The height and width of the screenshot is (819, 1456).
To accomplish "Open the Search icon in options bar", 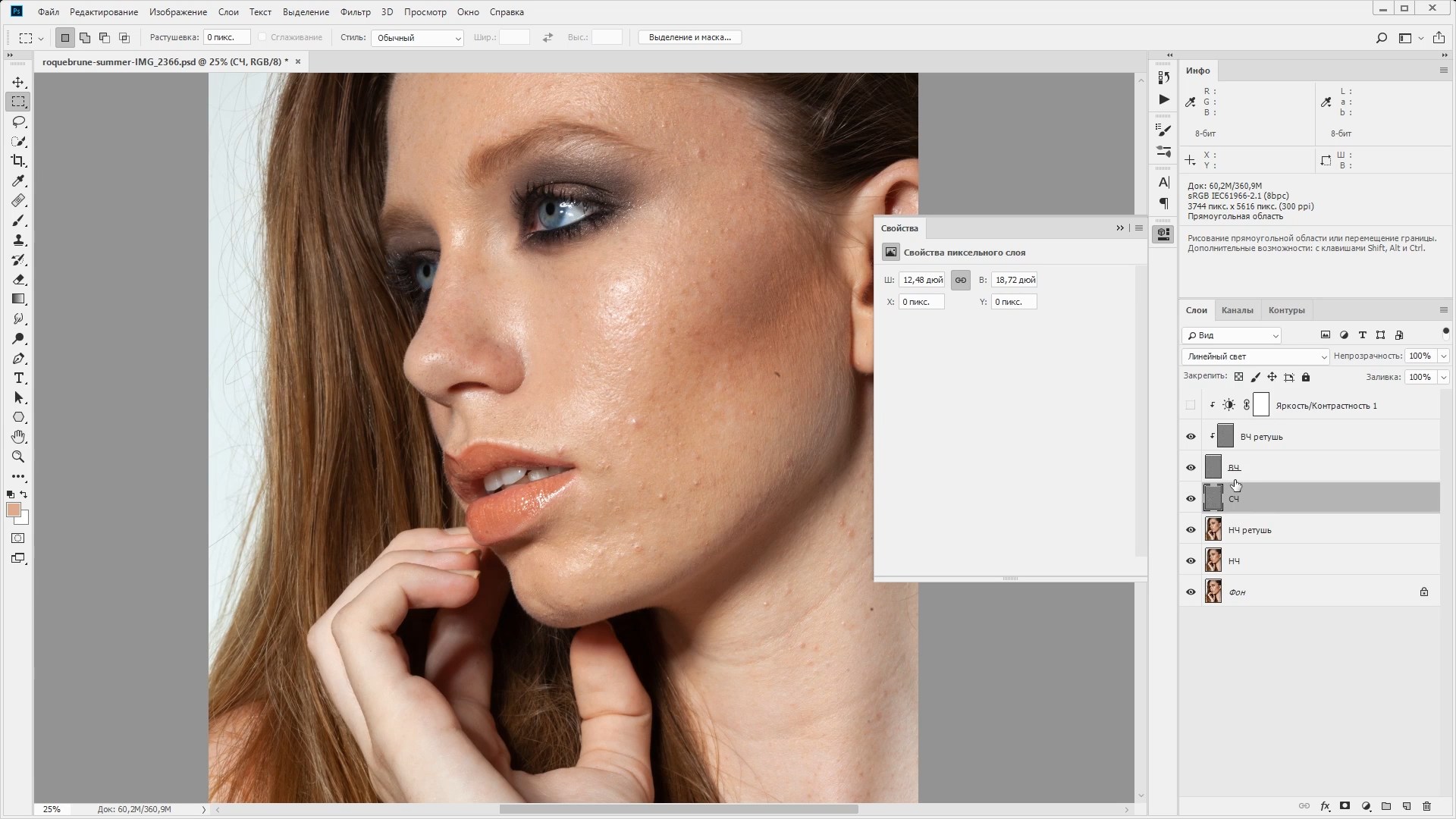I will [1381, 38].
